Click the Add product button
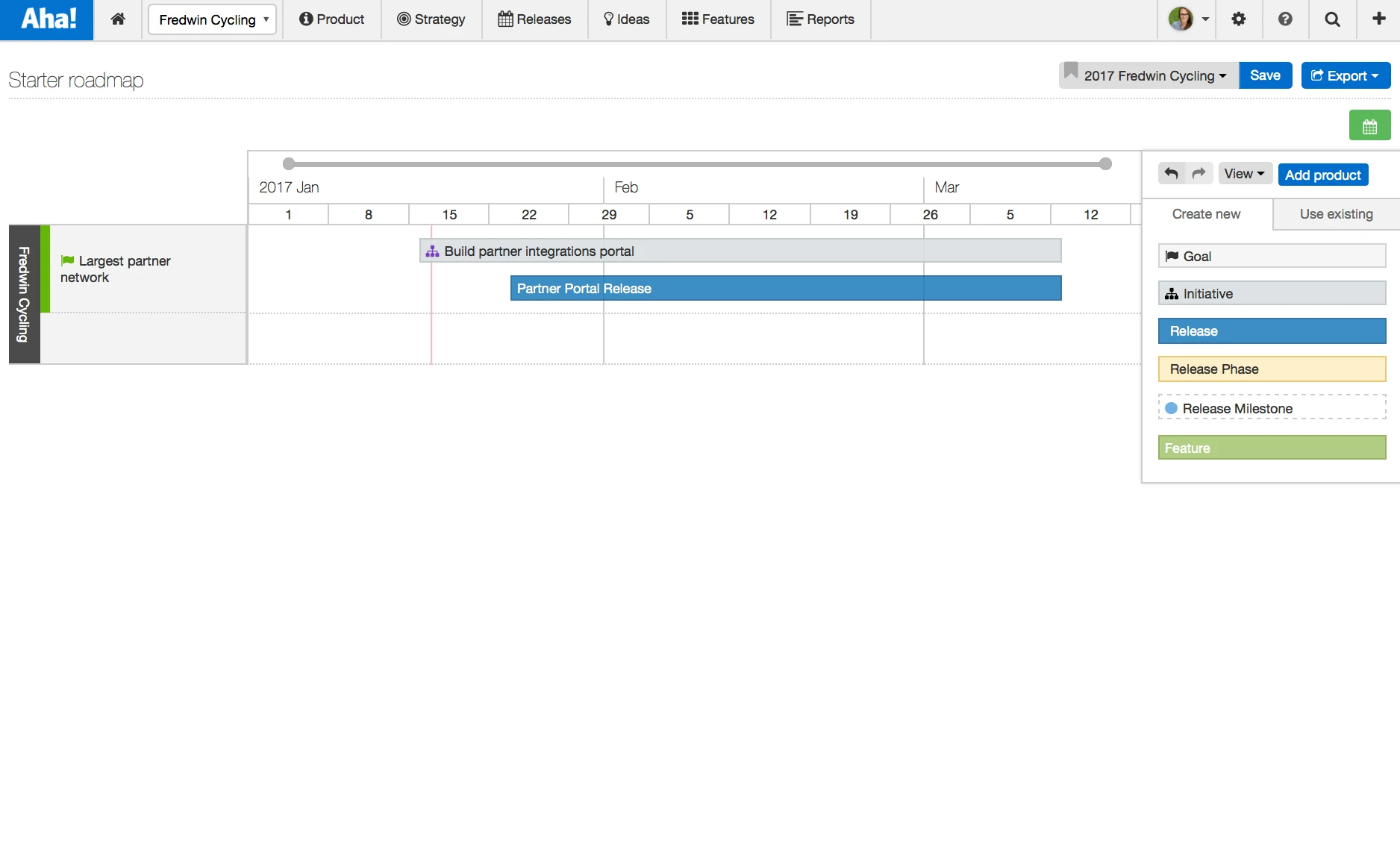 1323,175
